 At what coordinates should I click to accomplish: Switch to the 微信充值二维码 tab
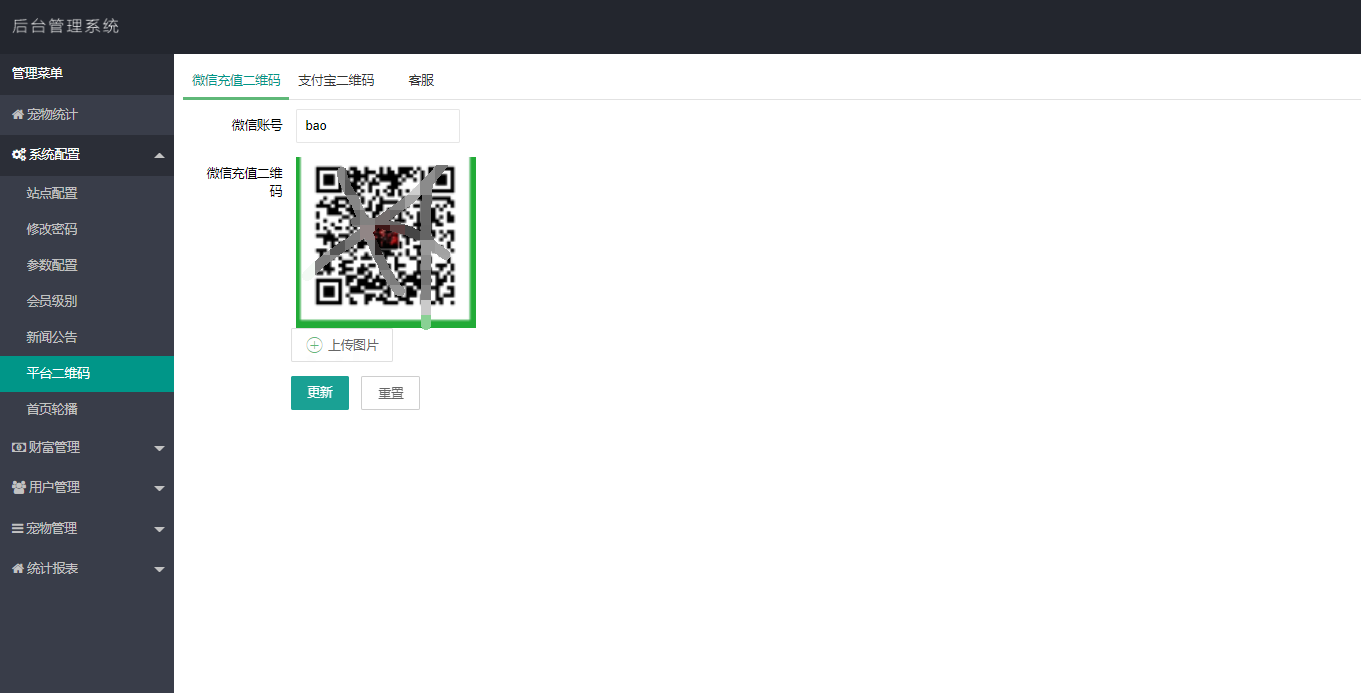point(236,80)
